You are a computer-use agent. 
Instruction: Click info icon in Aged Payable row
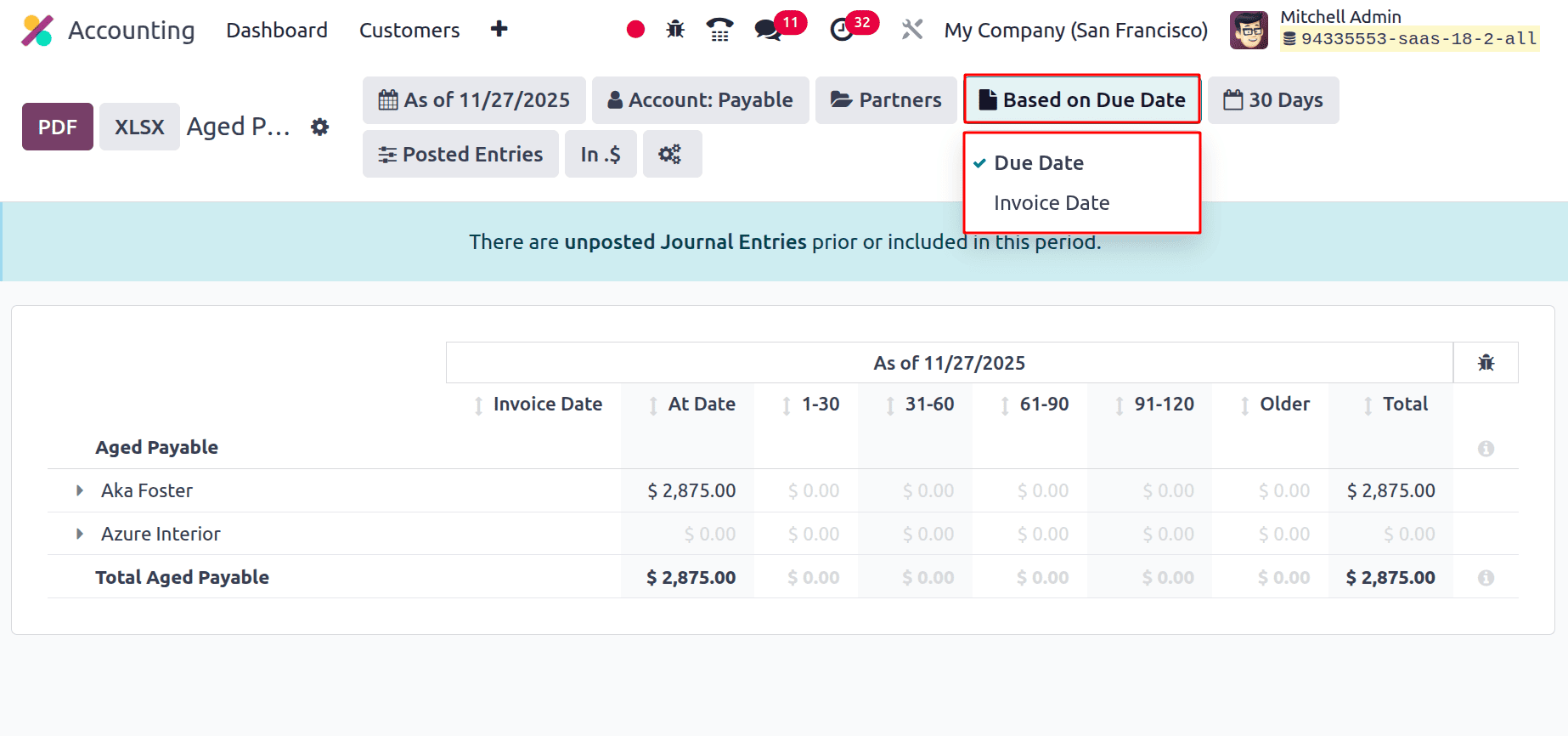[1486, 448]
